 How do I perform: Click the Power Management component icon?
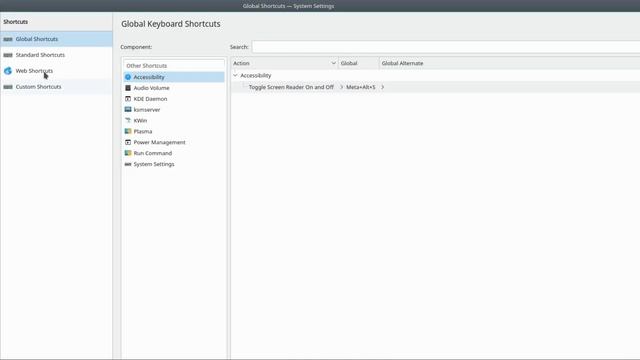[128, 142]
